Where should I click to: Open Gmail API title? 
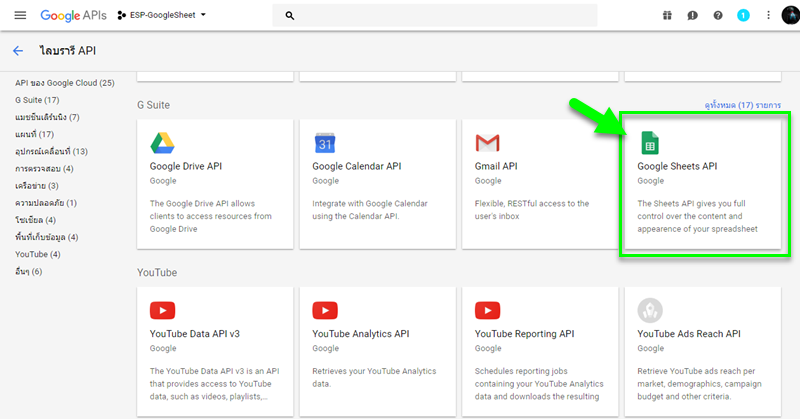(x=496, y=166)
